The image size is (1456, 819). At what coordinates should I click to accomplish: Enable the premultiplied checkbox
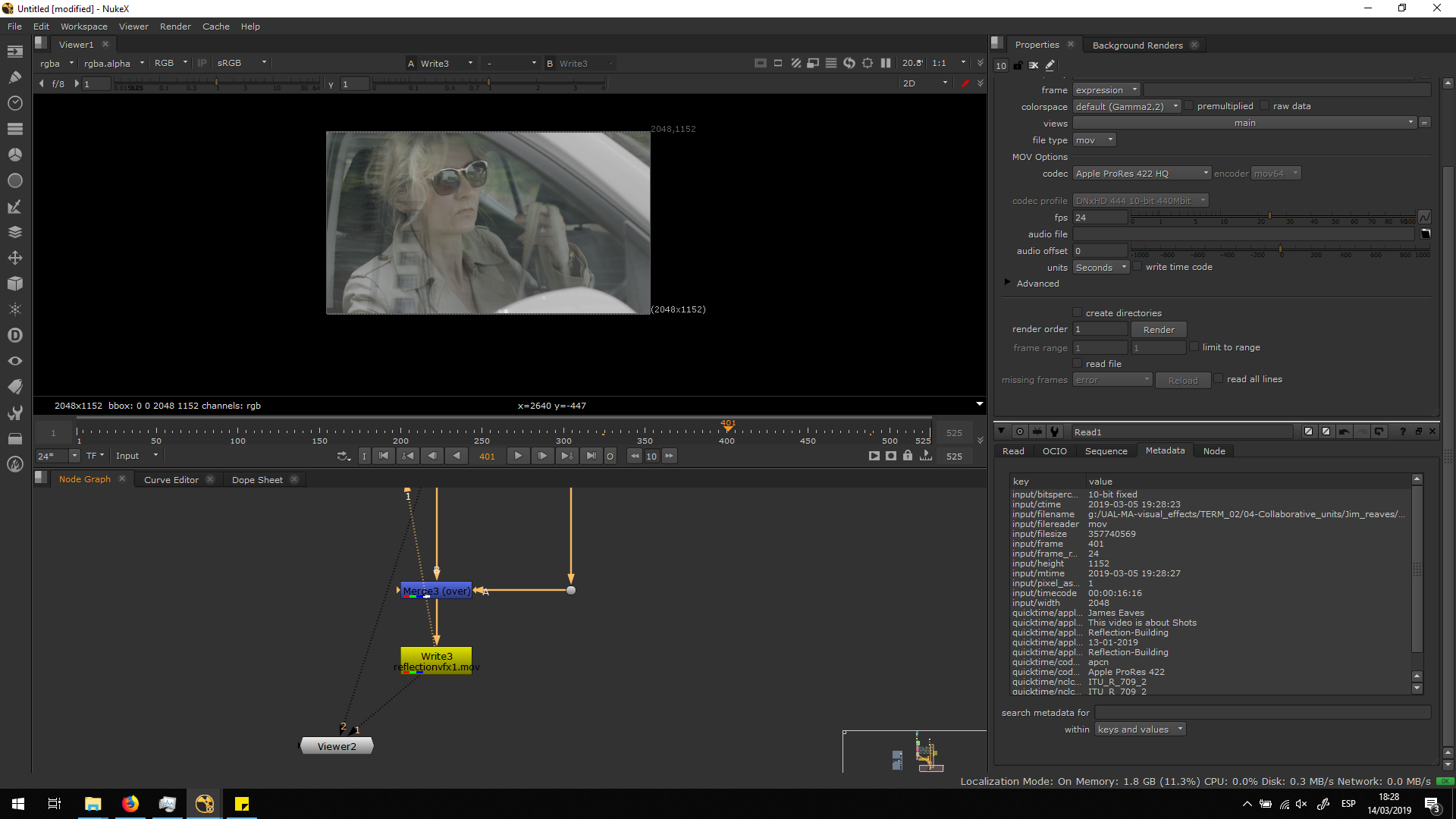pos(1189,106)
